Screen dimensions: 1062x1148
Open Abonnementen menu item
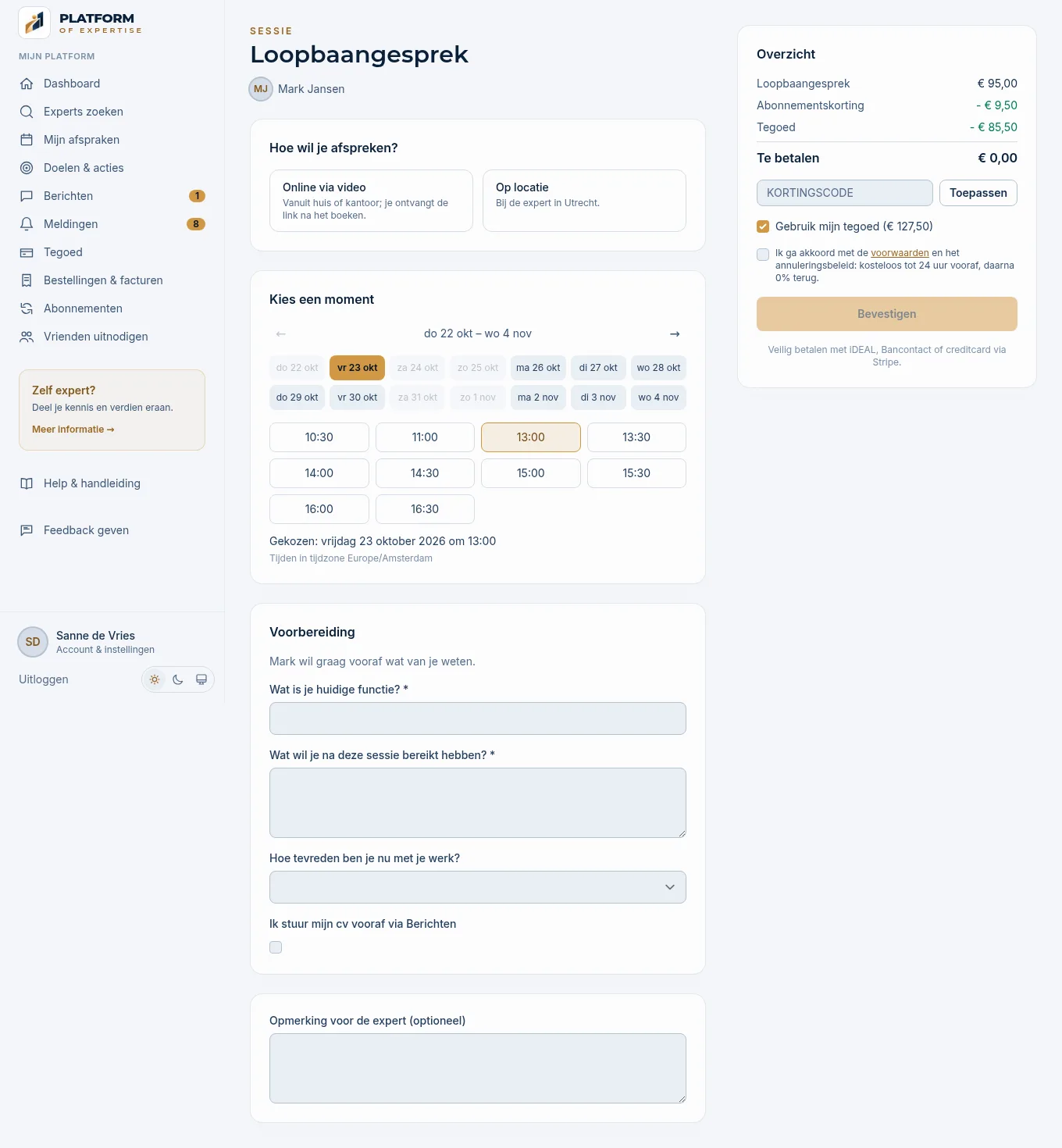point(112,308)
